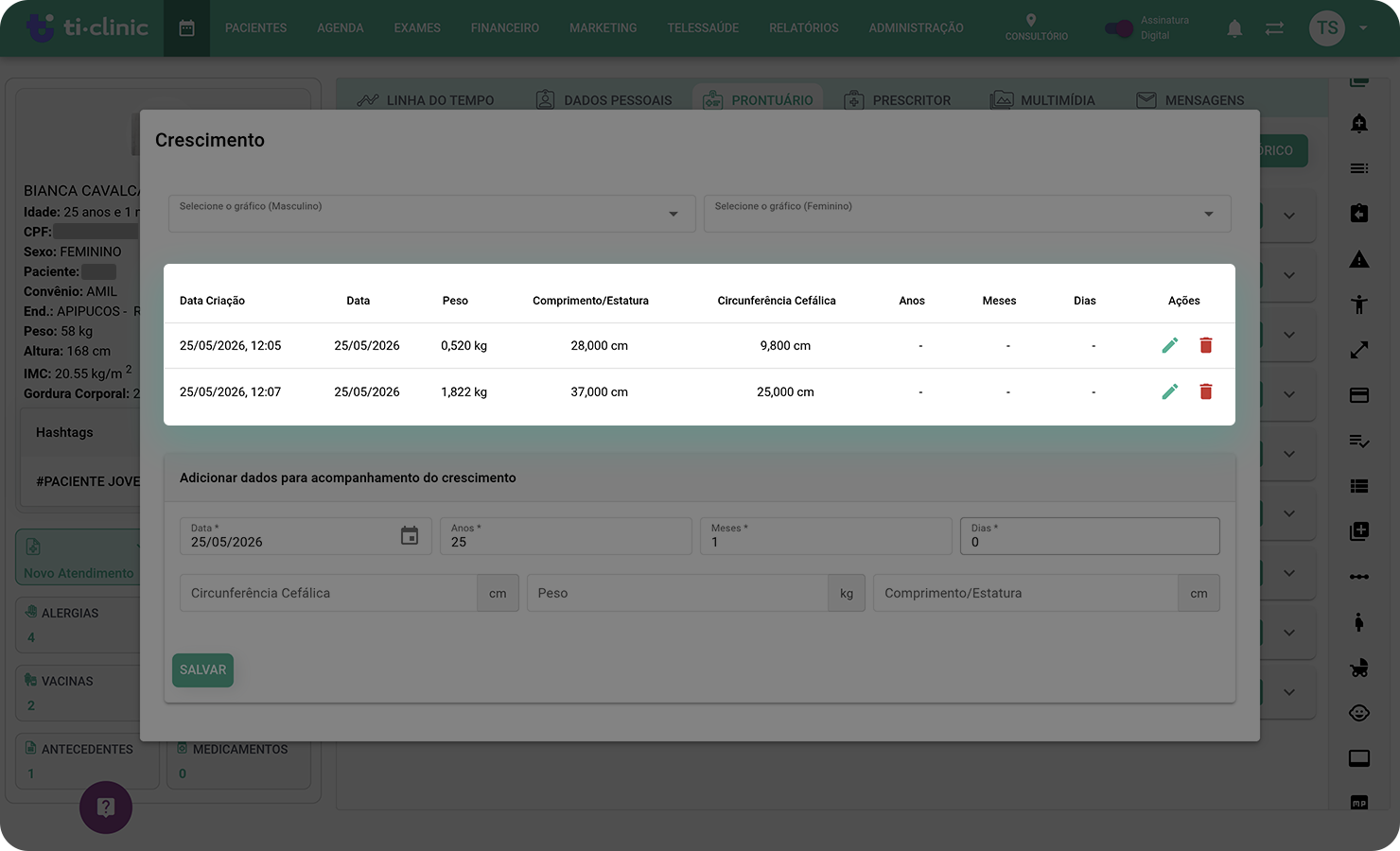Focus the Peso input field

[677, 593]
